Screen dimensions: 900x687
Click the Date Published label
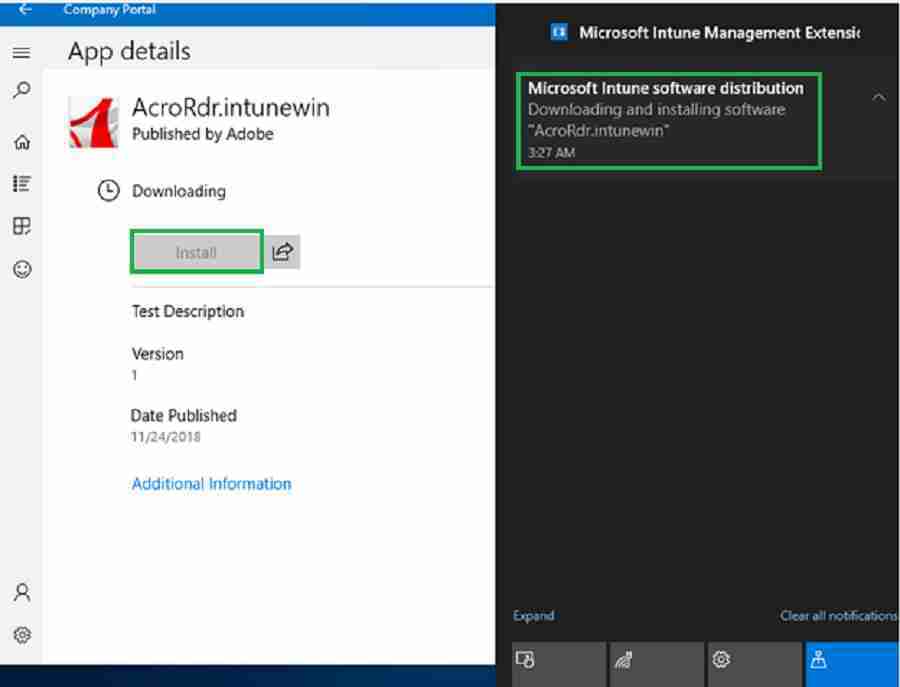(184, 415)
